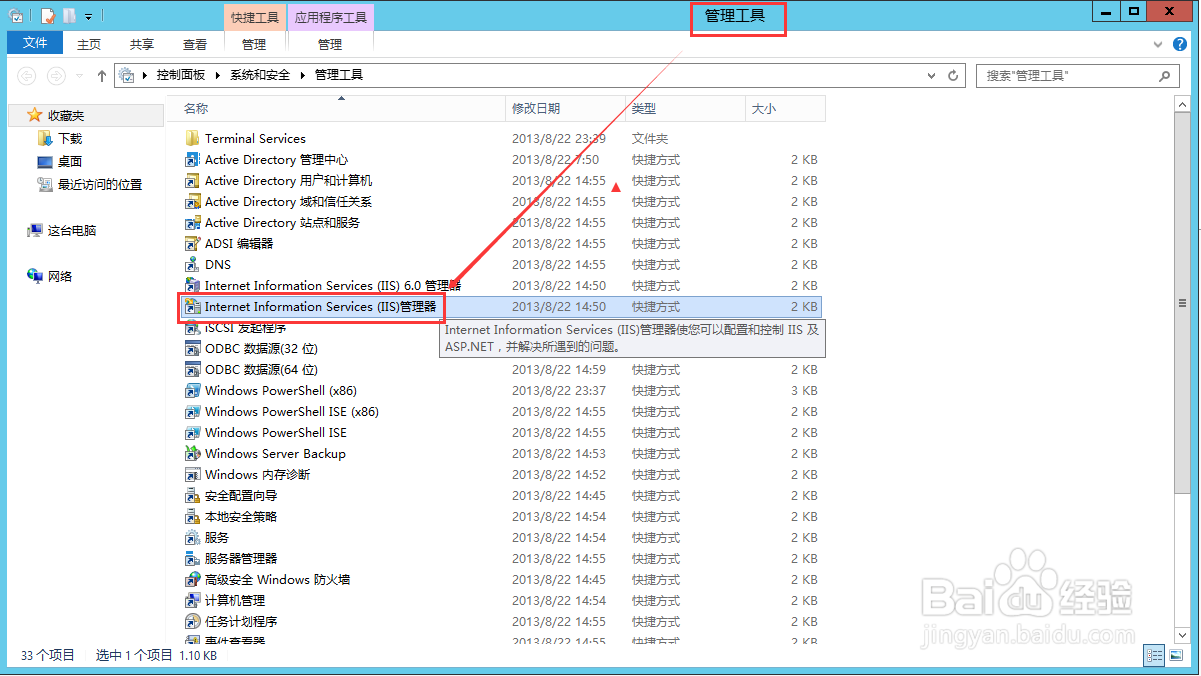Click the ODBC 数据源(32 位) icon

tap(193, 348)
